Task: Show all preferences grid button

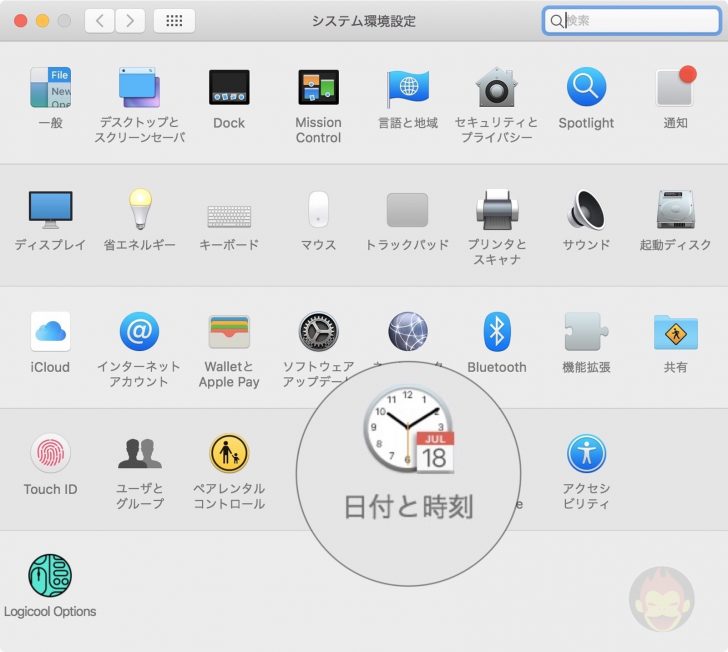Action: point(174,21)
